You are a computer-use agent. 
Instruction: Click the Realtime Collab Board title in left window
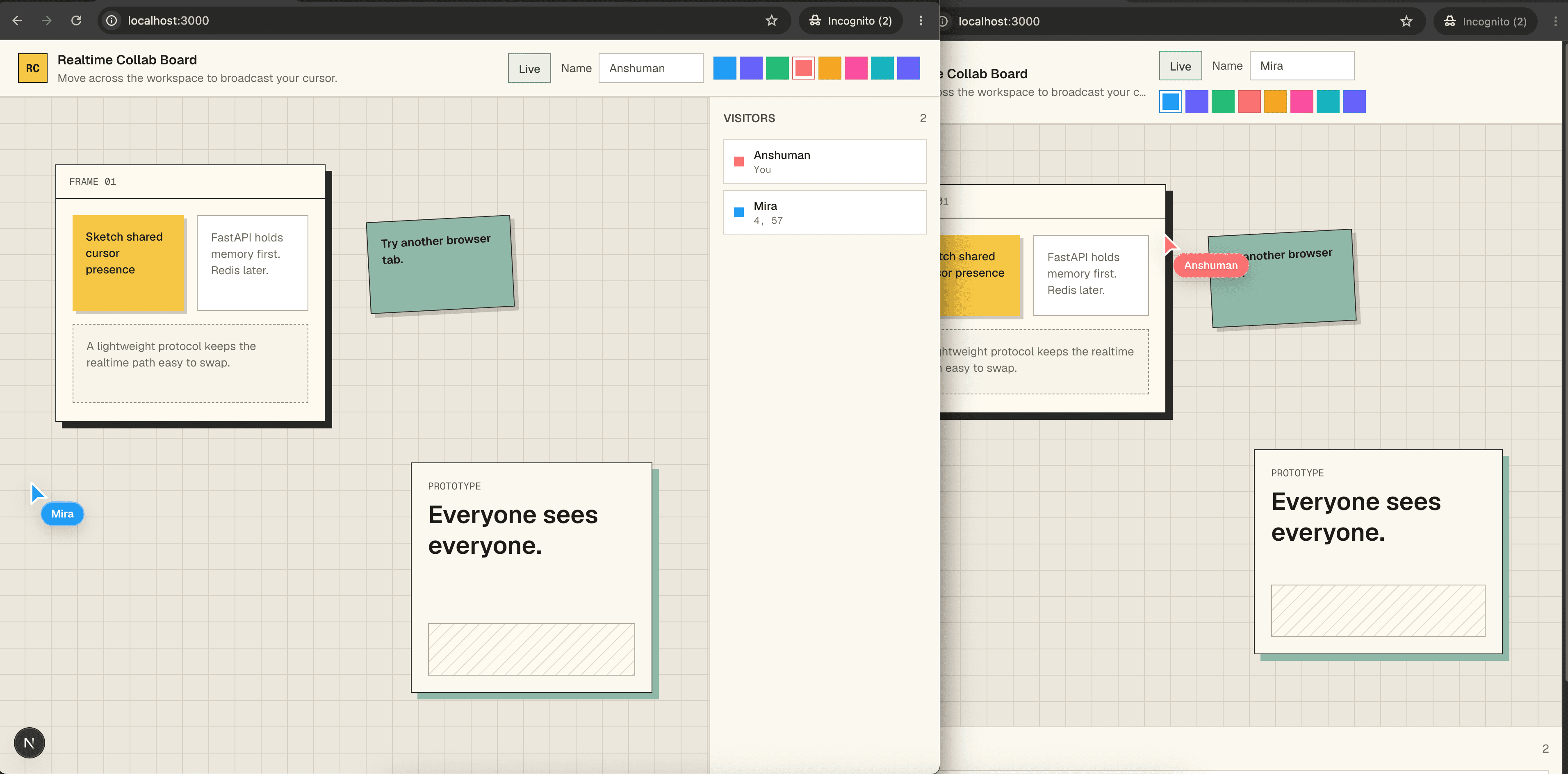tap(127, 59)
